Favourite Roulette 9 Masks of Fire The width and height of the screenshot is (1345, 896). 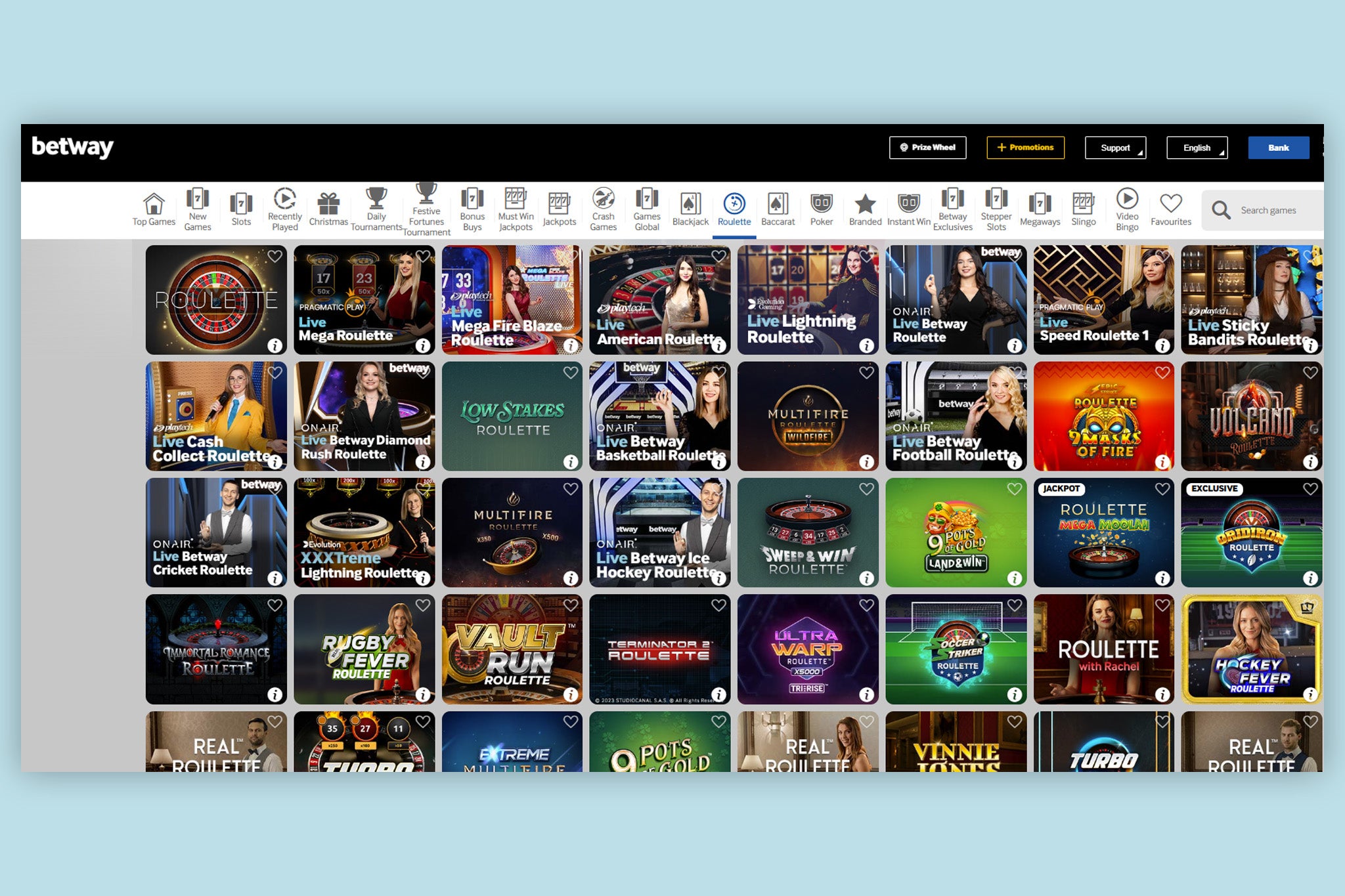tap(1162, 373)
